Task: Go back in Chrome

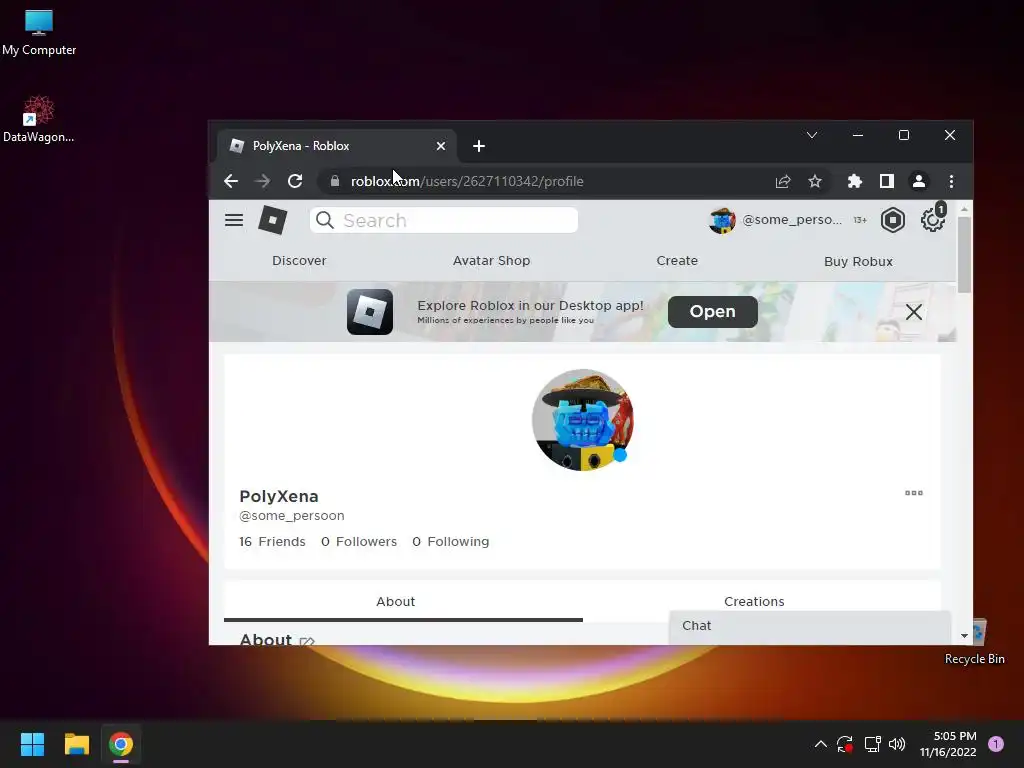Action: 231,181
